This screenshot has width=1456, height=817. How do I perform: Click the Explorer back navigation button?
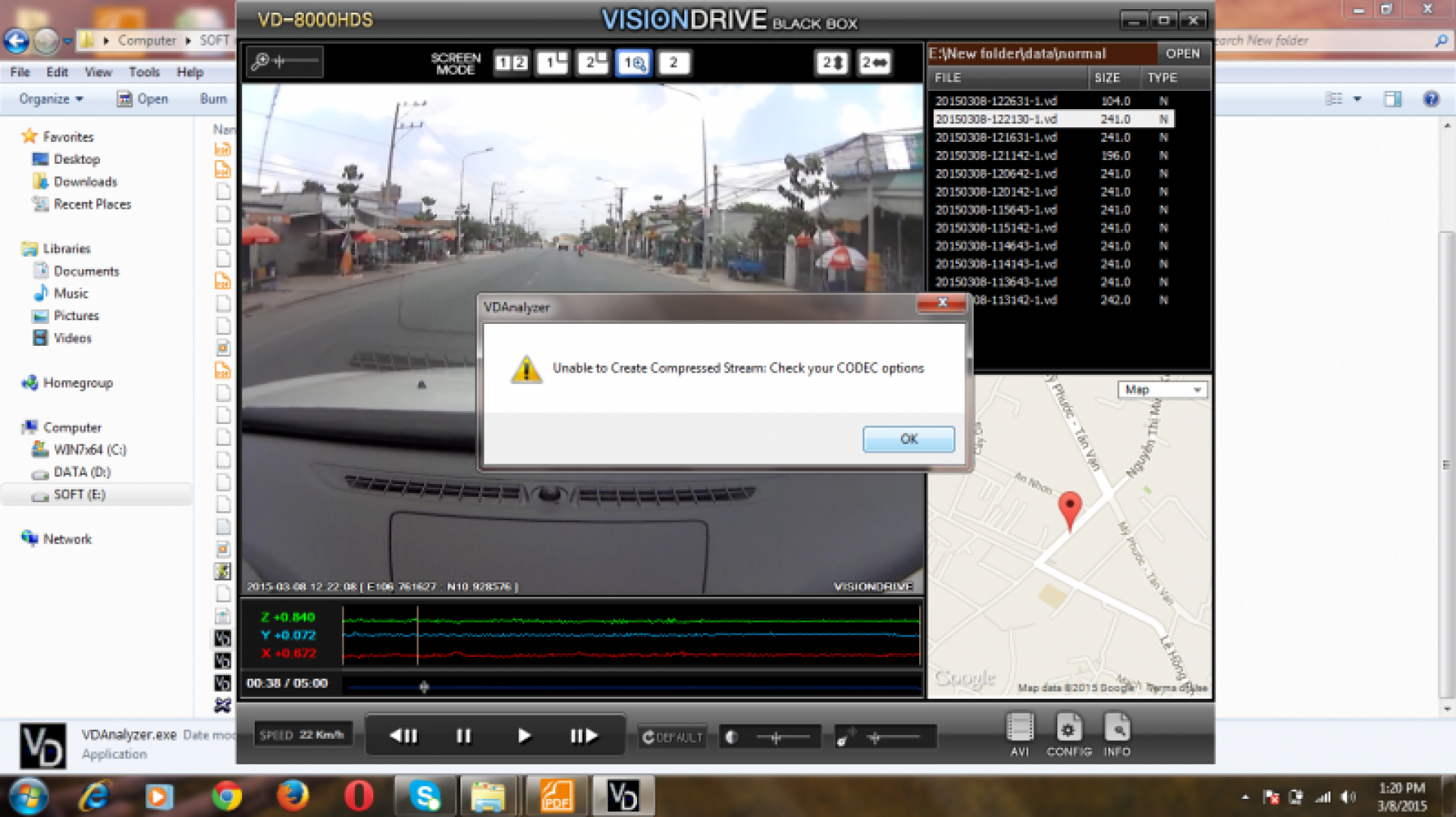pos(17,41)
